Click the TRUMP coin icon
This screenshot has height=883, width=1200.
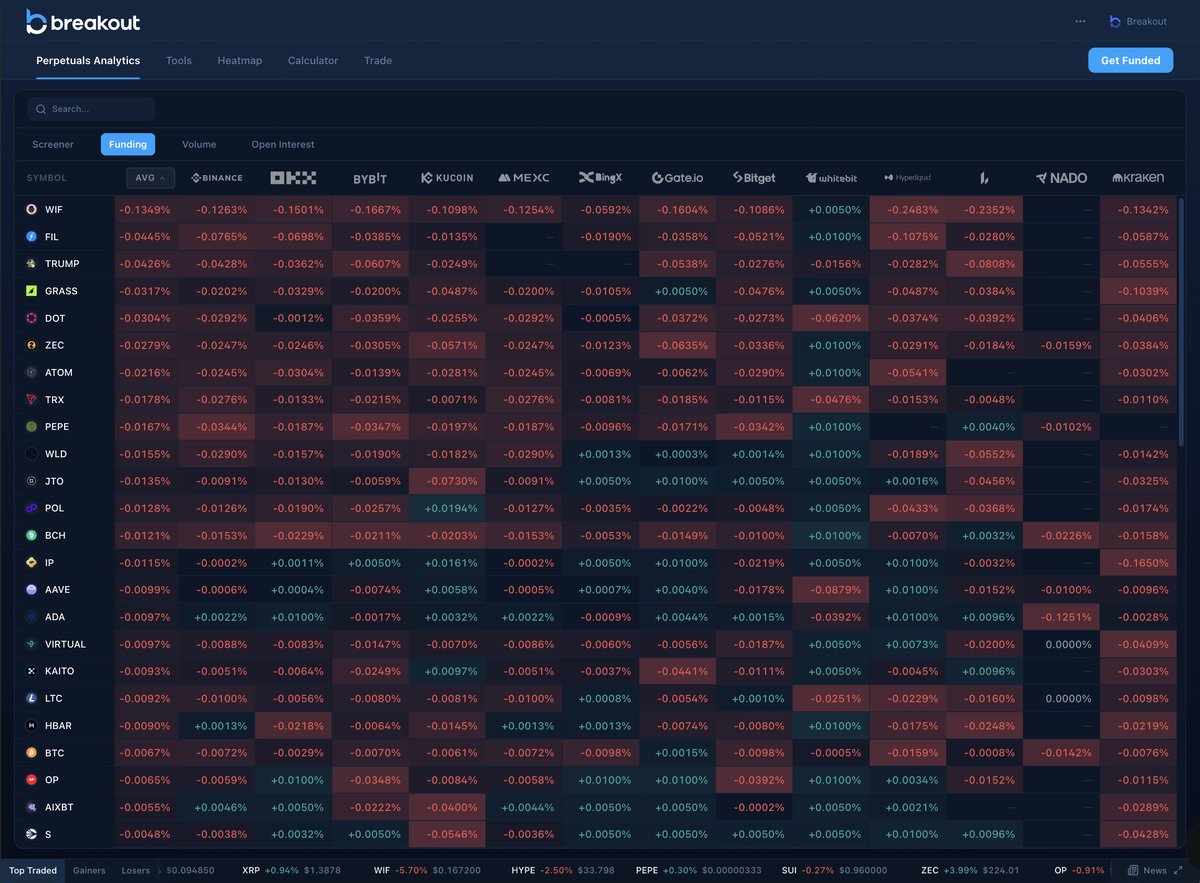tap(32, 264)
